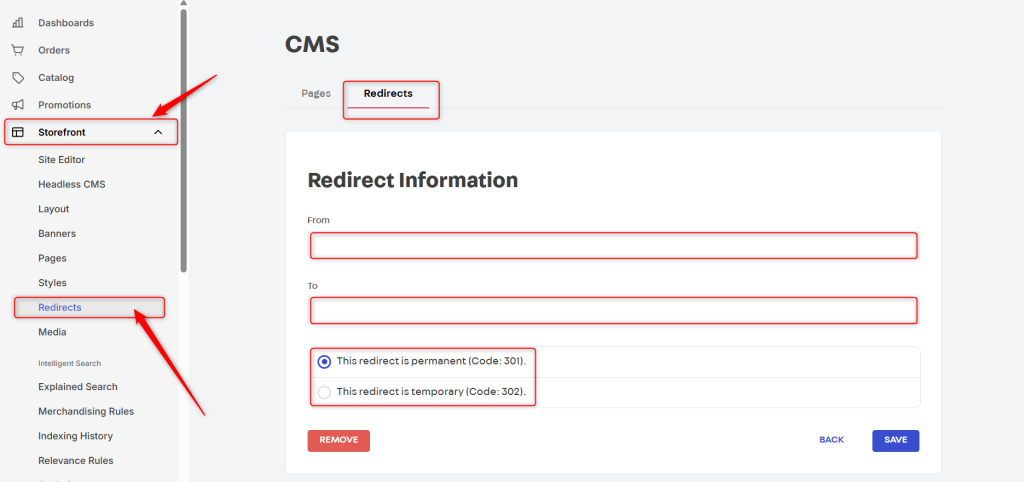Click the Back link

coord(831,441)
